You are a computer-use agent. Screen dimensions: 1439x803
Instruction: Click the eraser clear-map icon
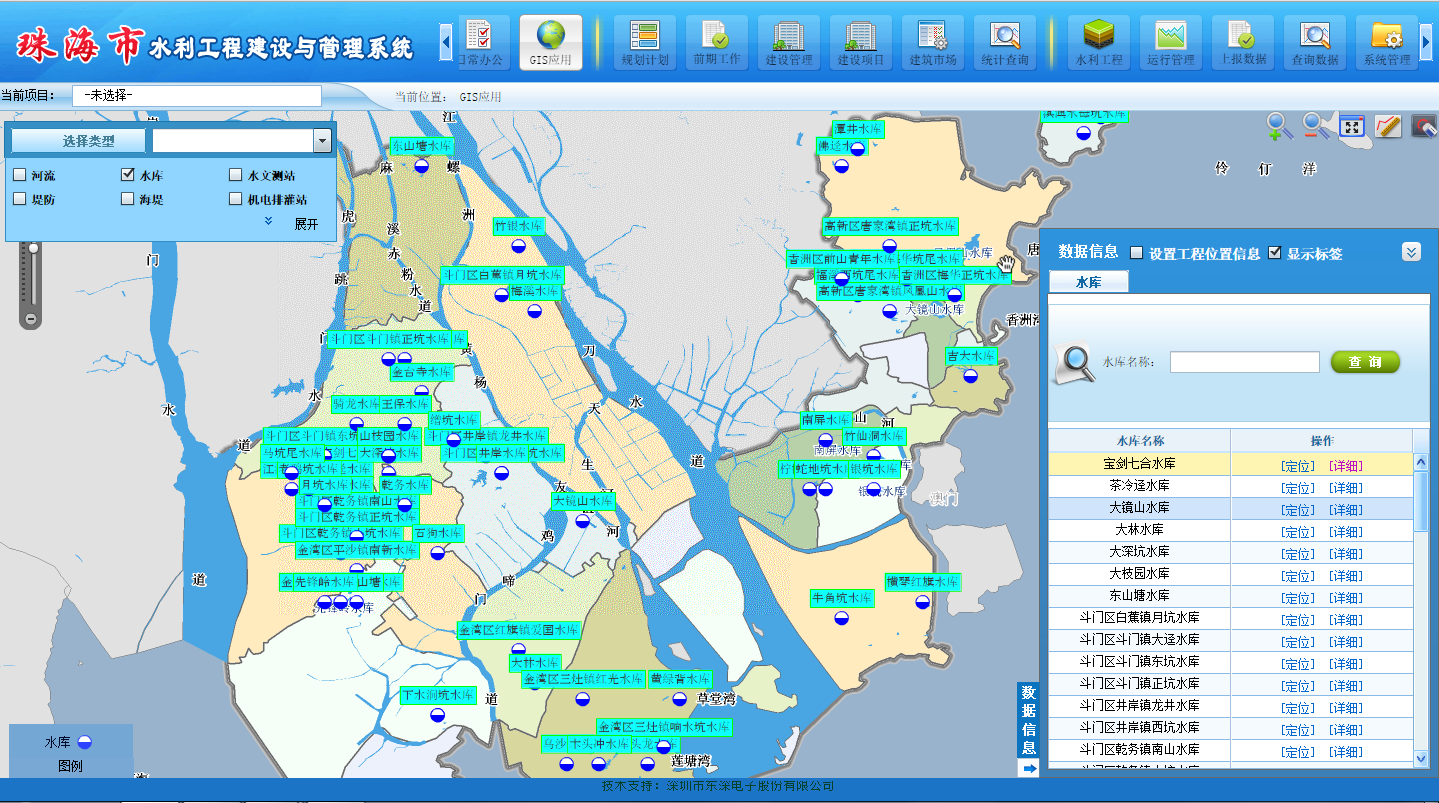coord(1424,126)
